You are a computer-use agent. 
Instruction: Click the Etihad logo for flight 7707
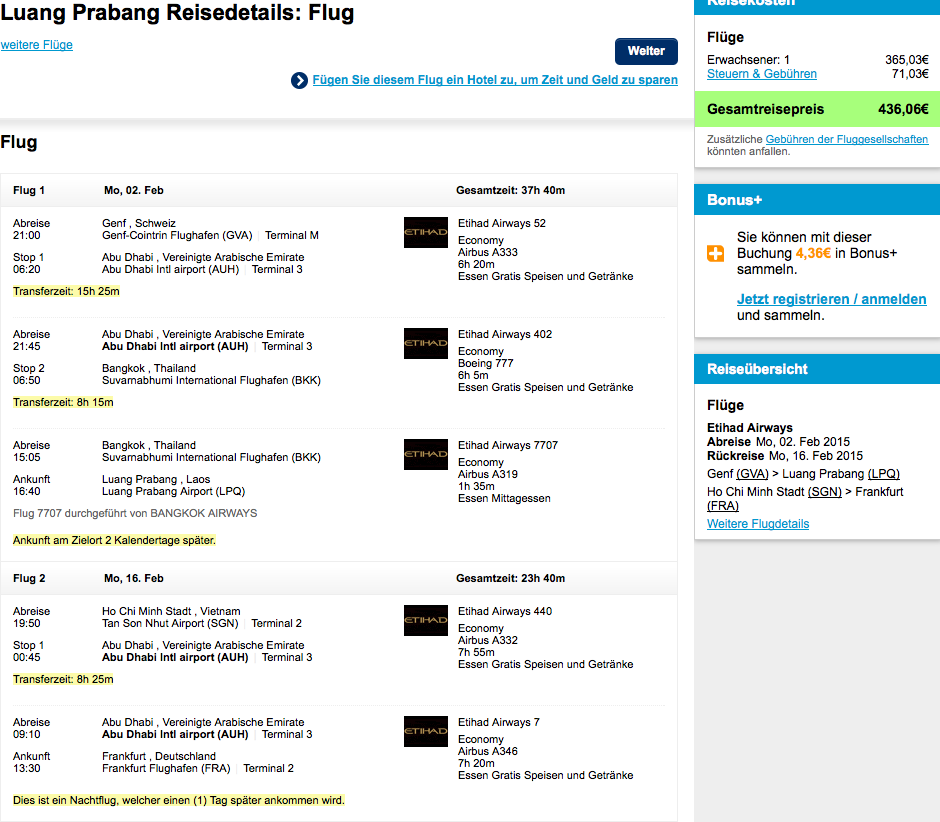(x=426, y=454)
